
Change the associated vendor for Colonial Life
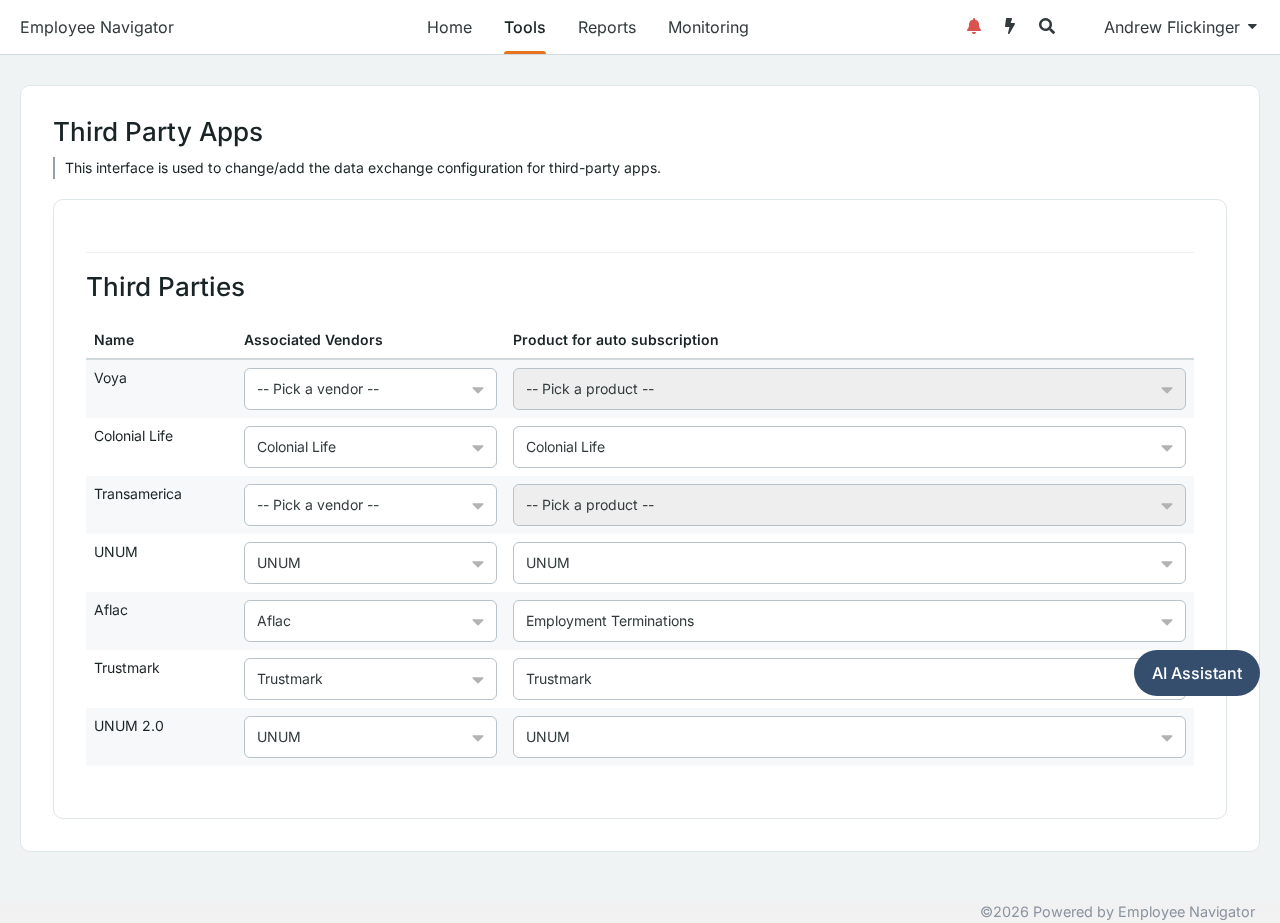(x=370, y=447)
